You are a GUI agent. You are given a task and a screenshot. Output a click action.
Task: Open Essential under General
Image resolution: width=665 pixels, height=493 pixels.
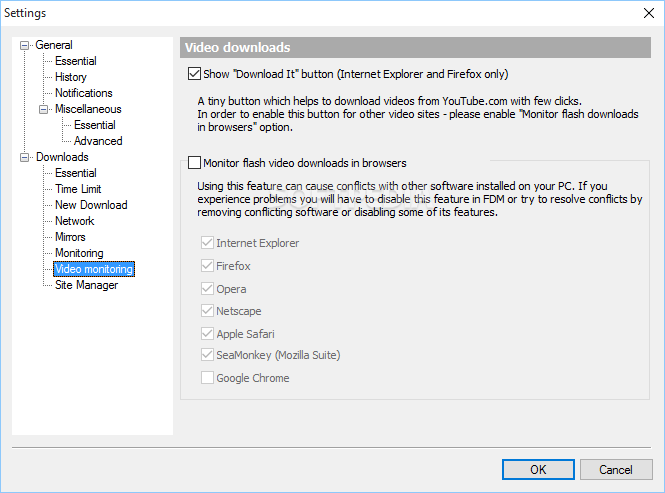[x=75, y=61]
